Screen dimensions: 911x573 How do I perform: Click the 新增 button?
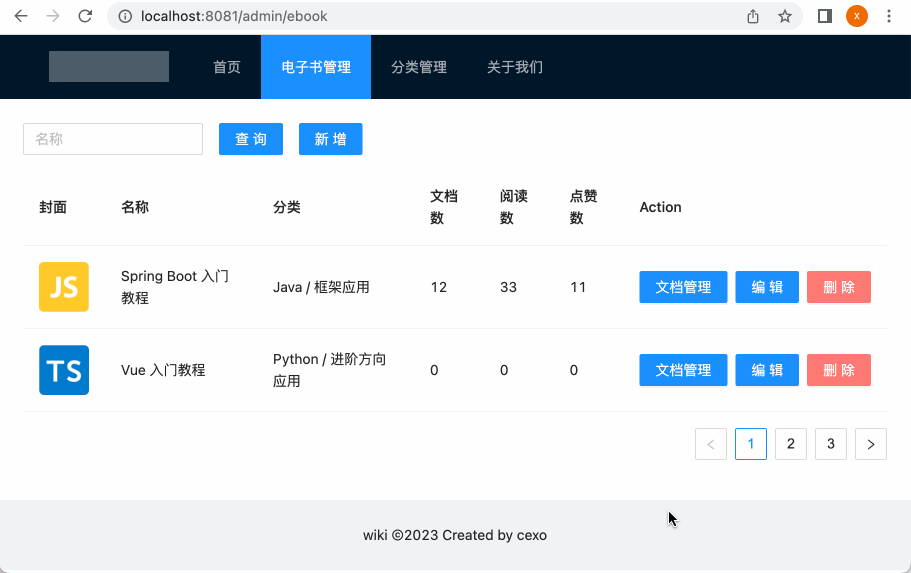tap(331, 139)
